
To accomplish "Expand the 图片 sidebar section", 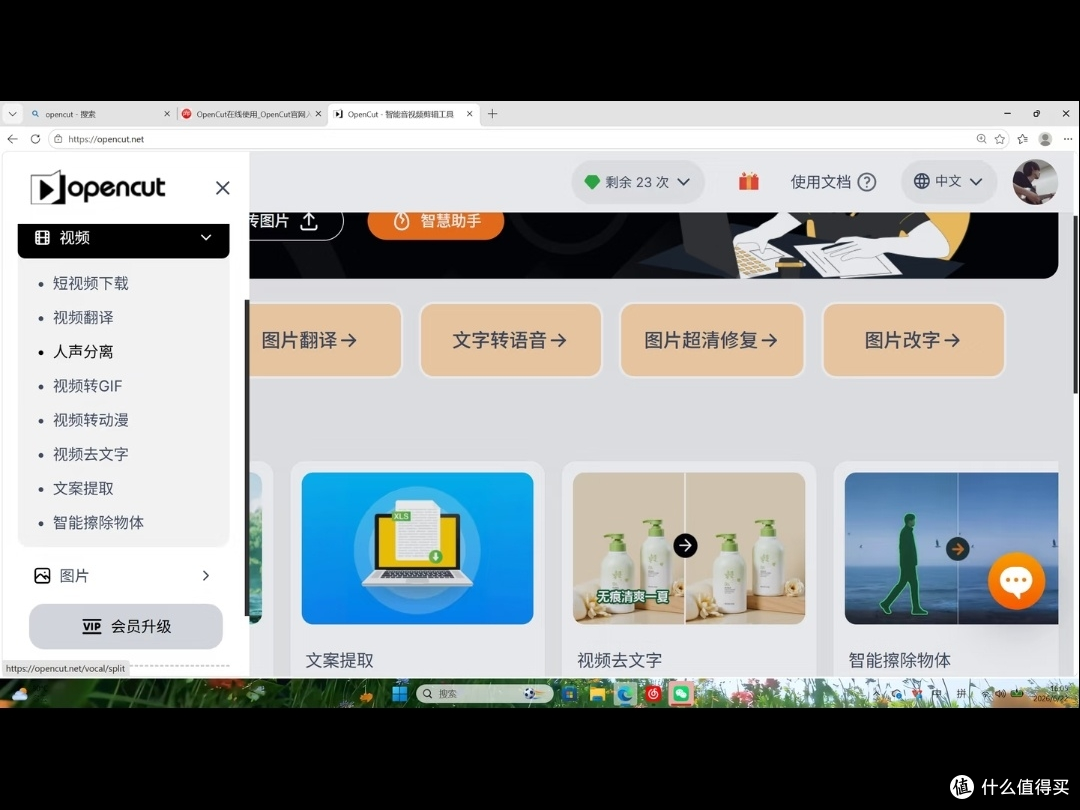I will click(x=123, y=576).
